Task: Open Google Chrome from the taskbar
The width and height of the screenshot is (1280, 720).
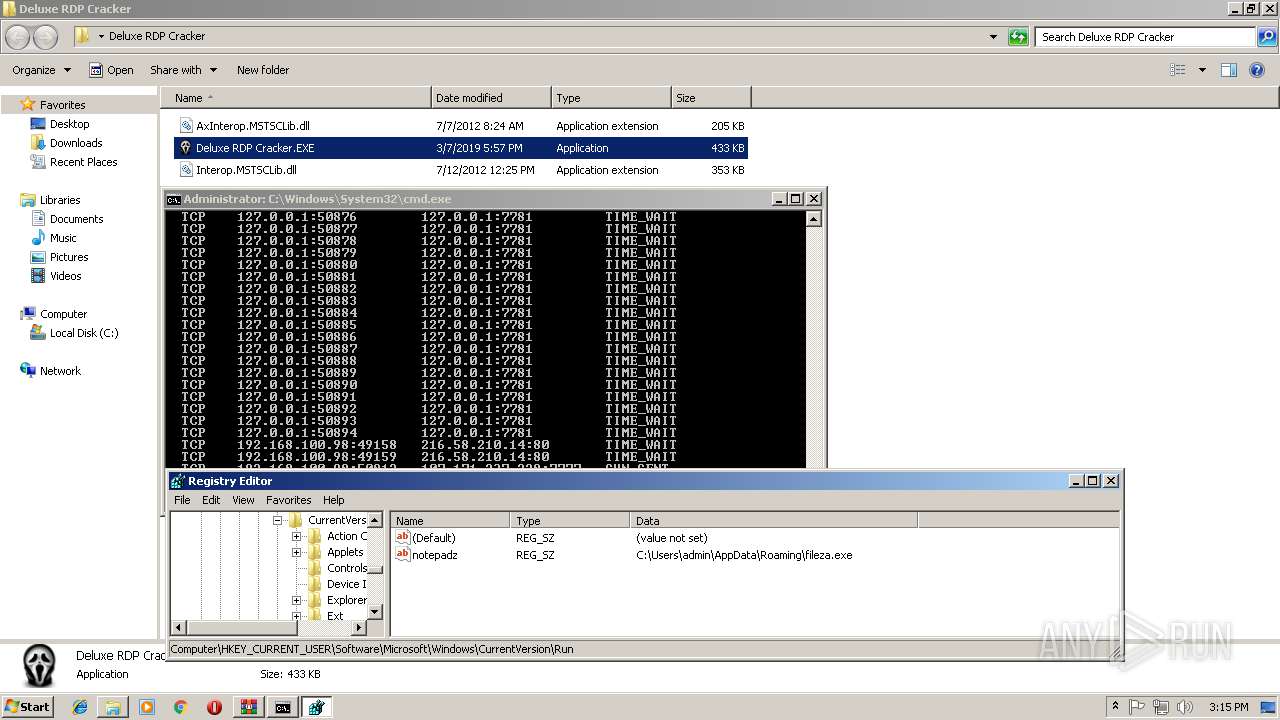Action: tap(180, 707)
